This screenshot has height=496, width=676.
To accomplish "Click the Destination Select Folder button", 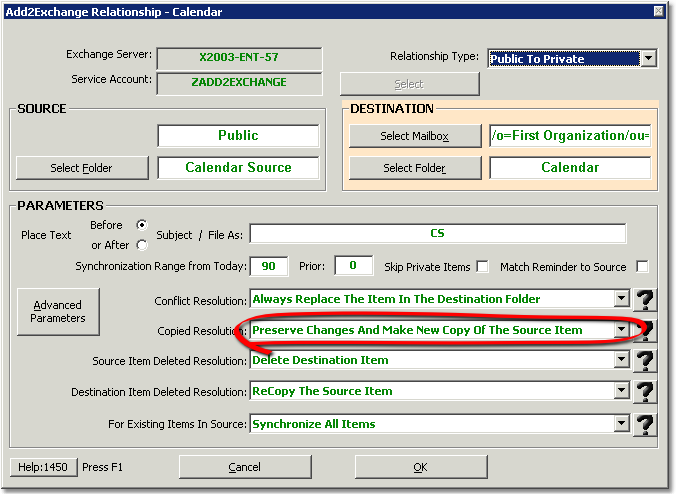I will (x=415, y=168).
